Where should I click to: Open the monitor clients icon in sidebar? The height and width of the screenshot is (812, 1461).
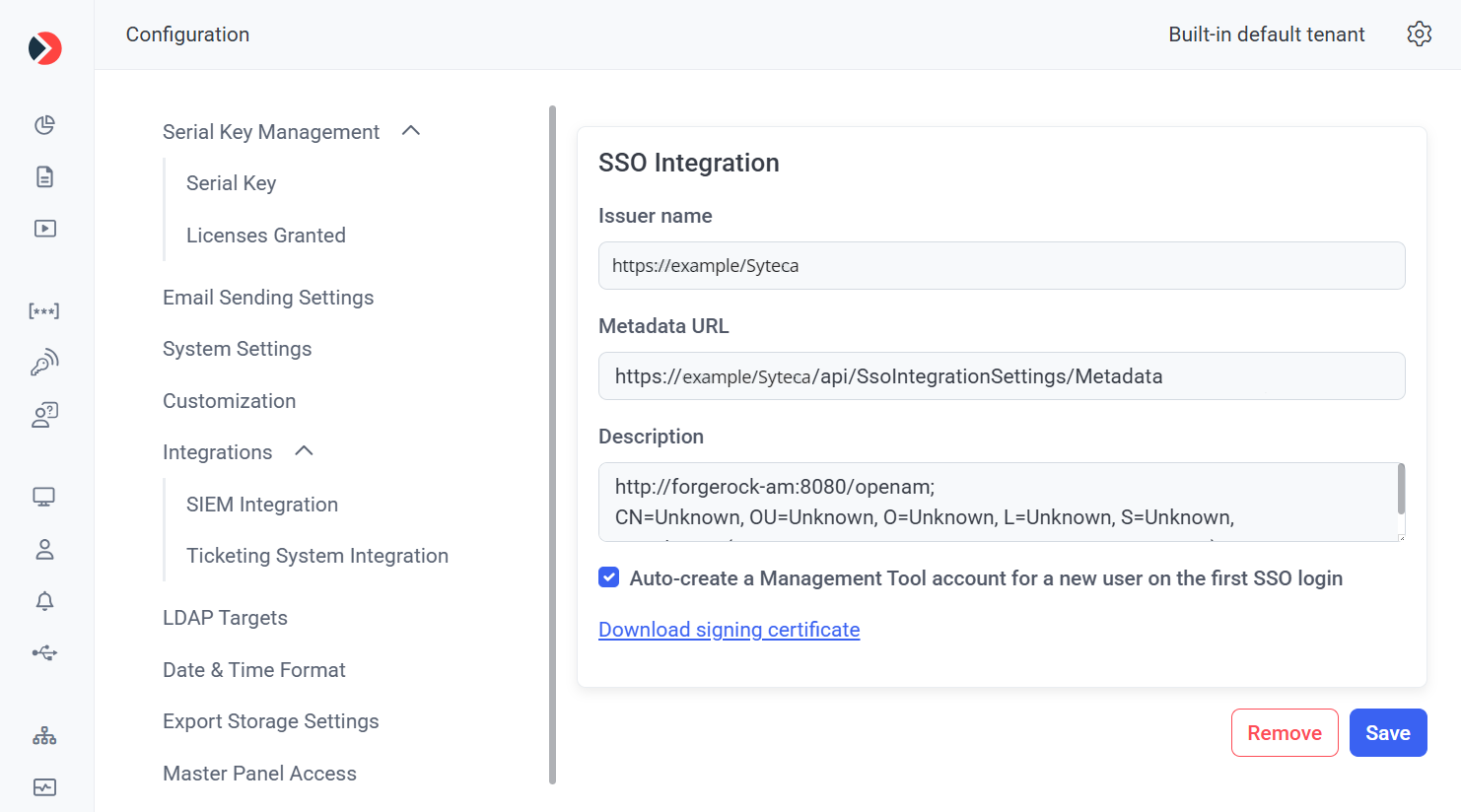(x=44, y=497)
